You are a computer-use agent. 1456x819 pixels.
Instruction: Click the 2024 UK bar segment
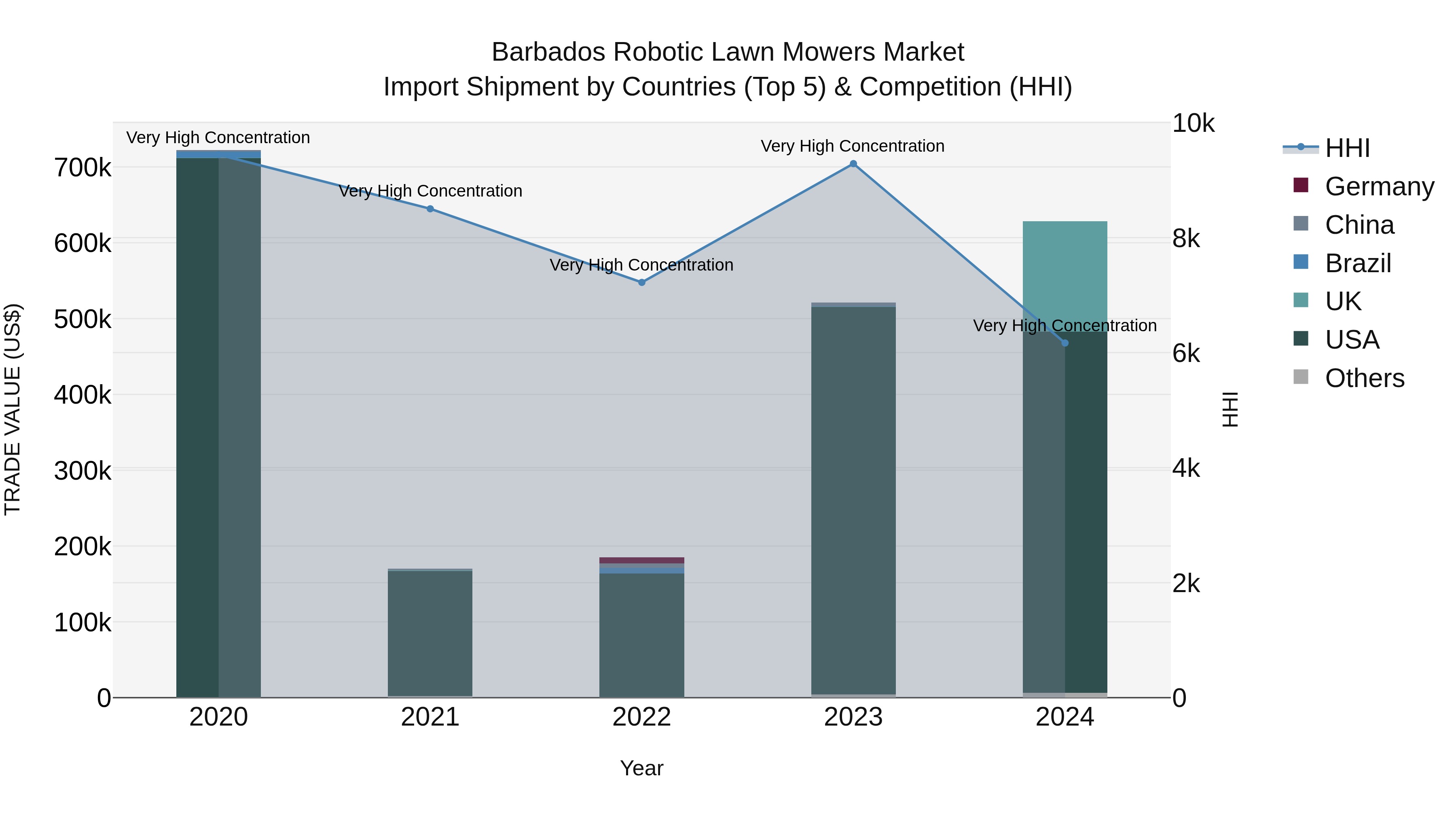tap(1065, 276)
